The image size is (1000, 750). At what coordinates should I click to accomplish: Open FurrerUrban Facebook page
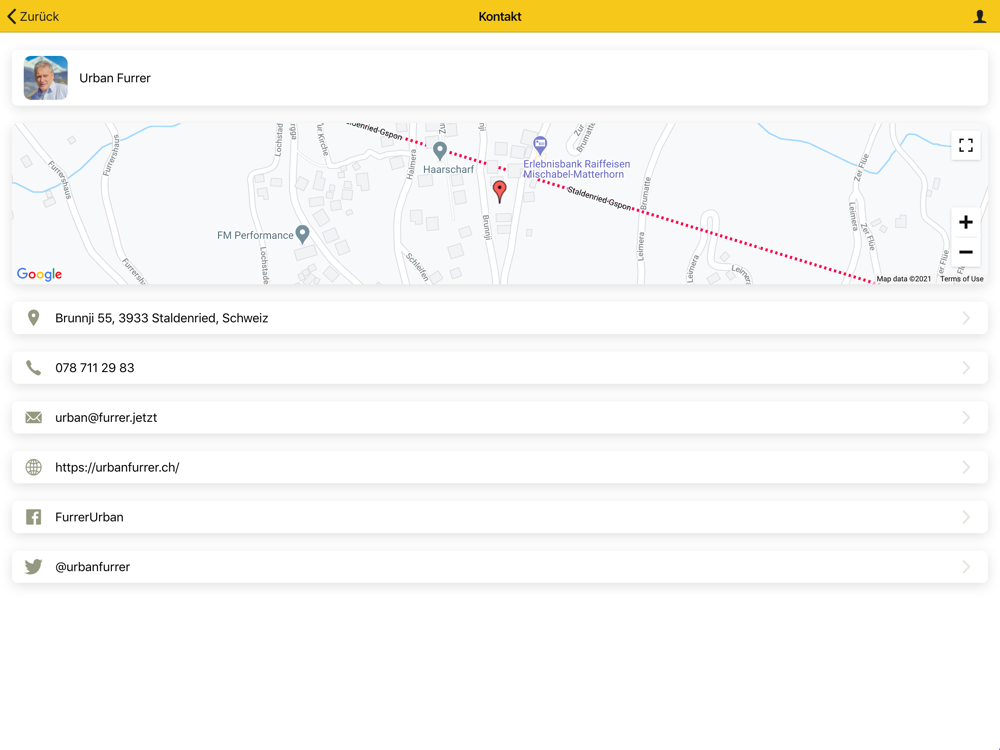click(89, 517)
